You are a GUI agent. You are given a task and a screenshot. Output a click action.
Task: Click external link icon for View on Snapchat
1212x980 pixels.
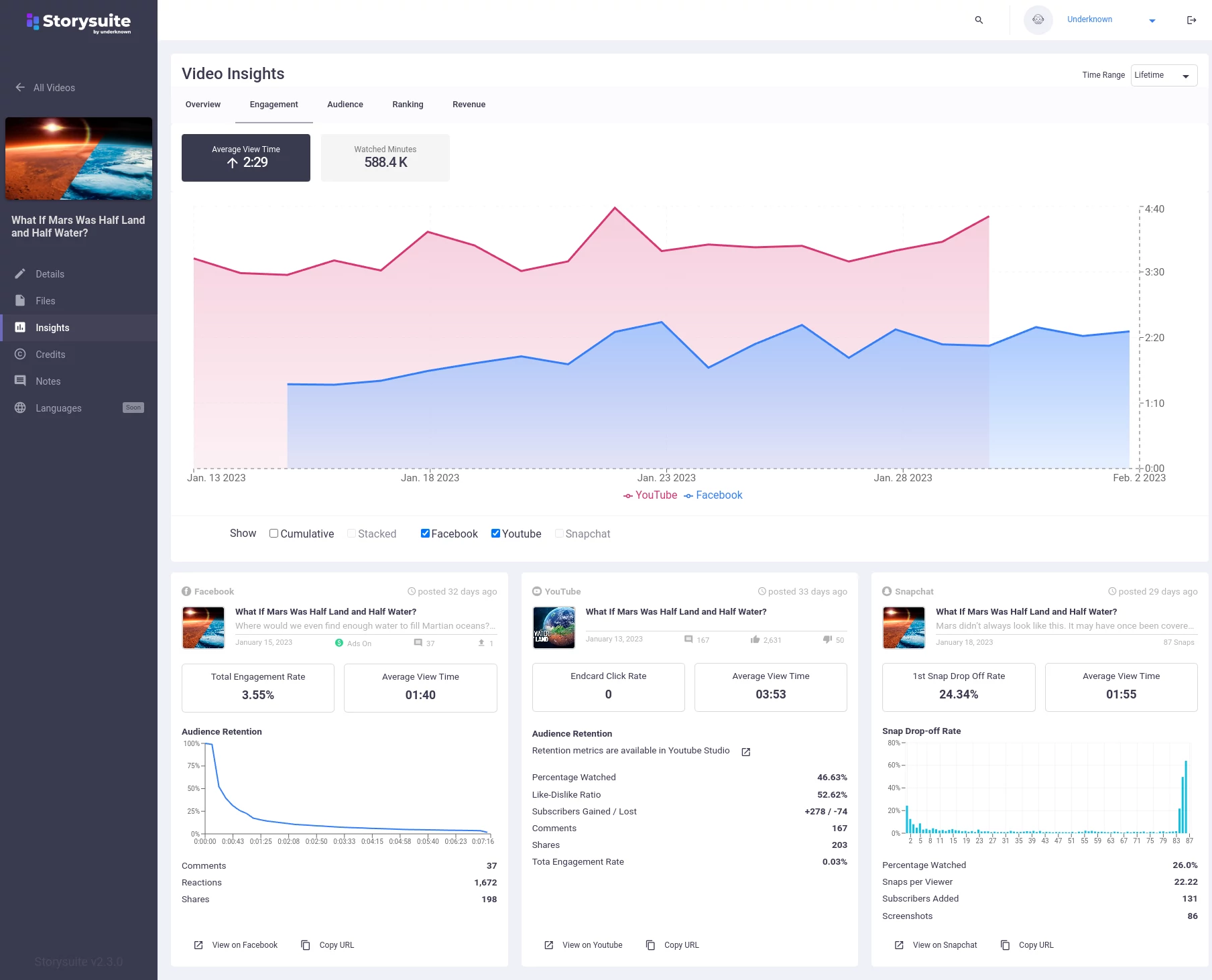pos(899,945)
